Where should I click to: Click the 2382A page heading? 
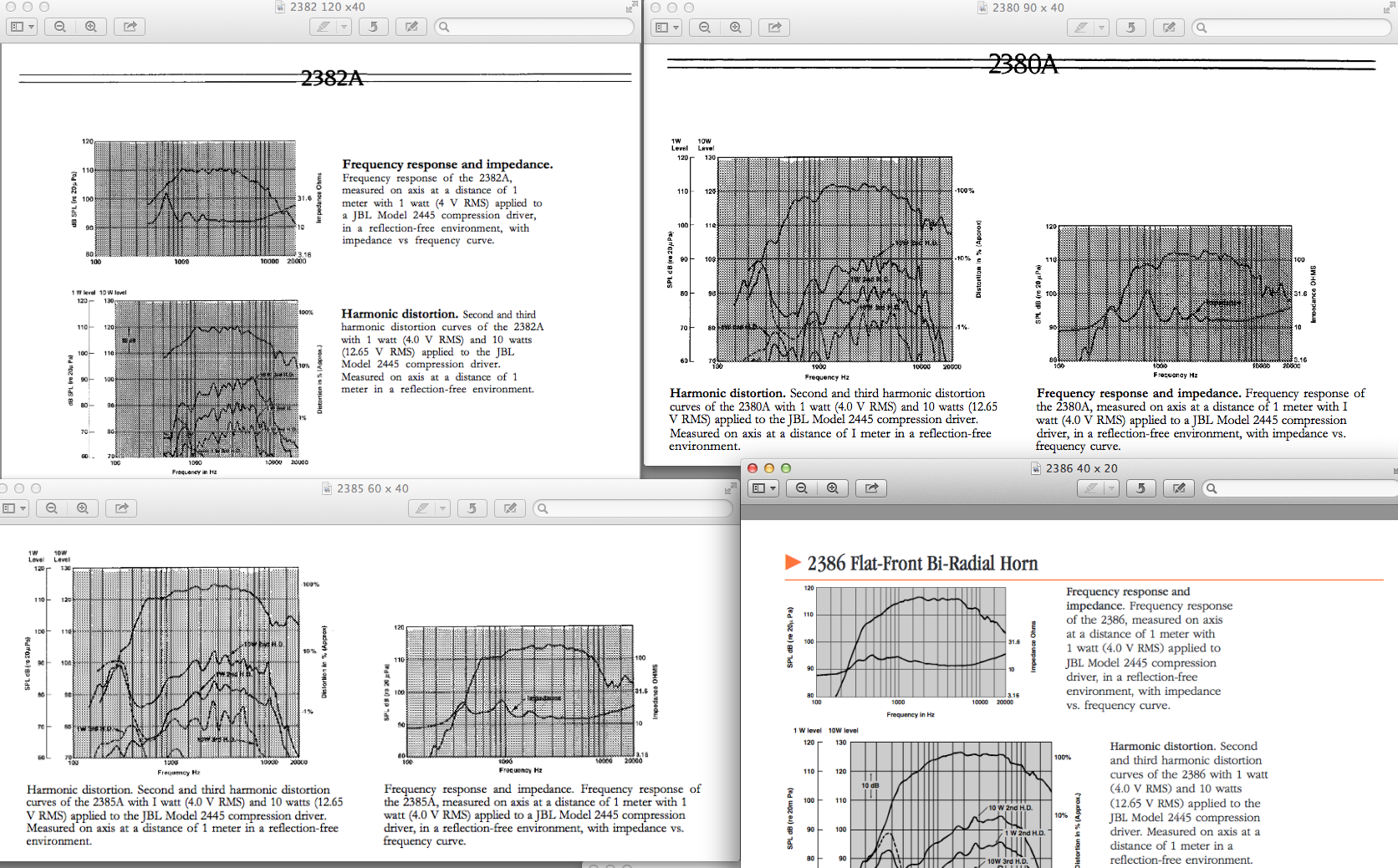click(x=332, y=78)
